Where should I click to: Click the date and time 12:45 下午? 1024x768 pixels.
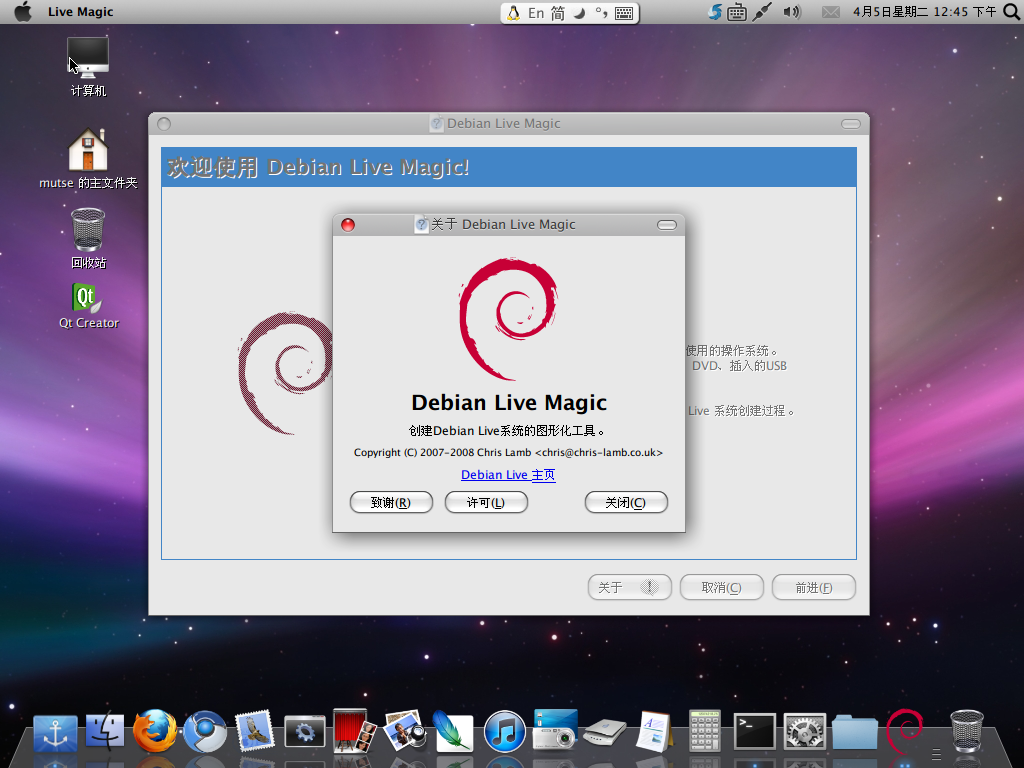click(925, 12)
